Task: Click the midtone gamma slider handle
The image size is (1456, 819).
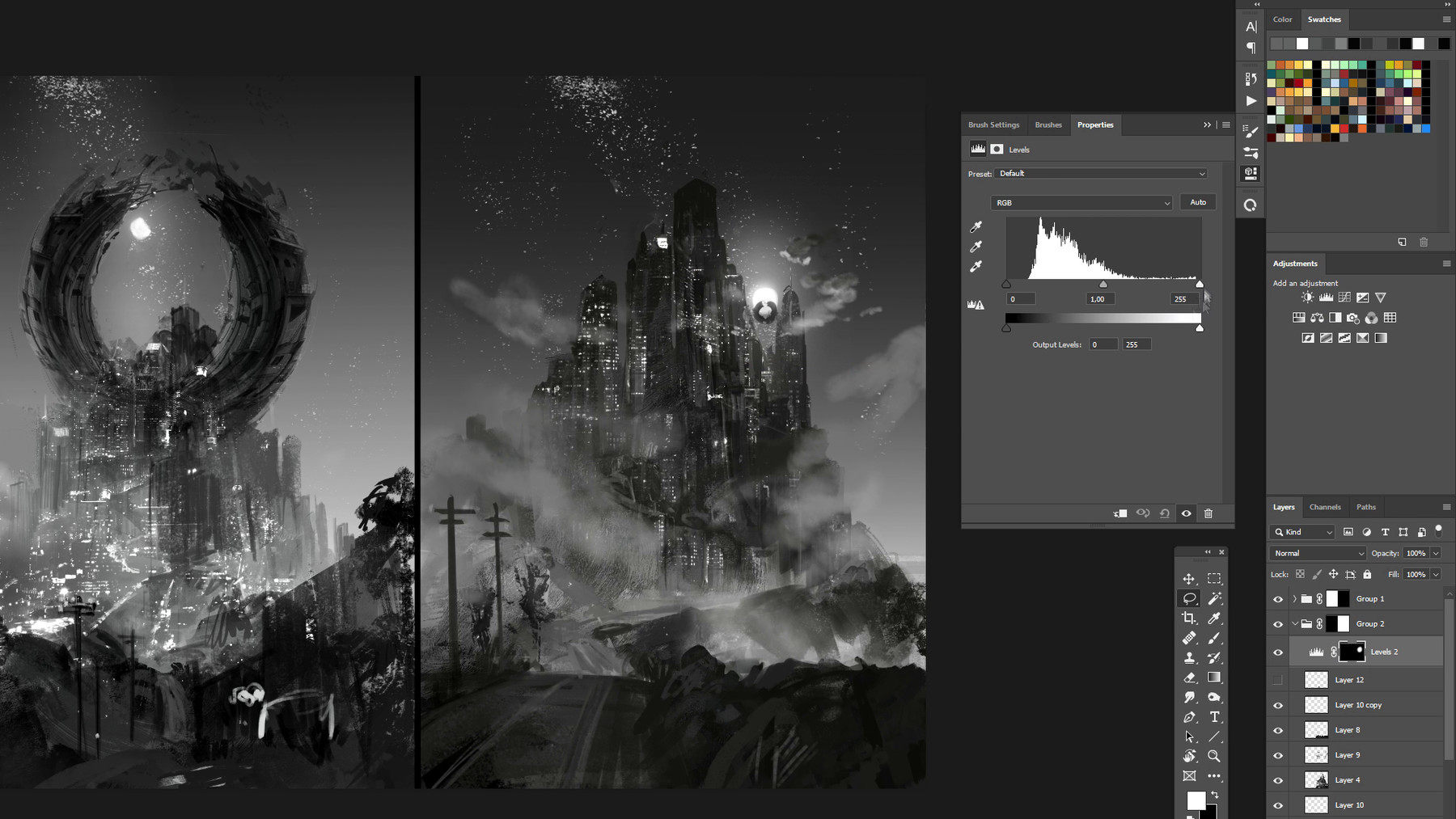Action: 1103,285
